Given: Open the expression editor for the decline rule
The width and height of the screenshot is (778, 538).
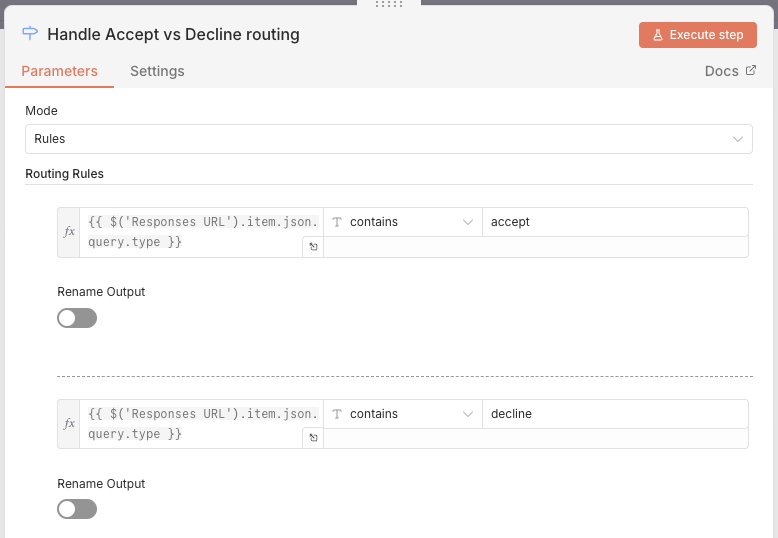Looking at the screenshot, I should [313, 438].
